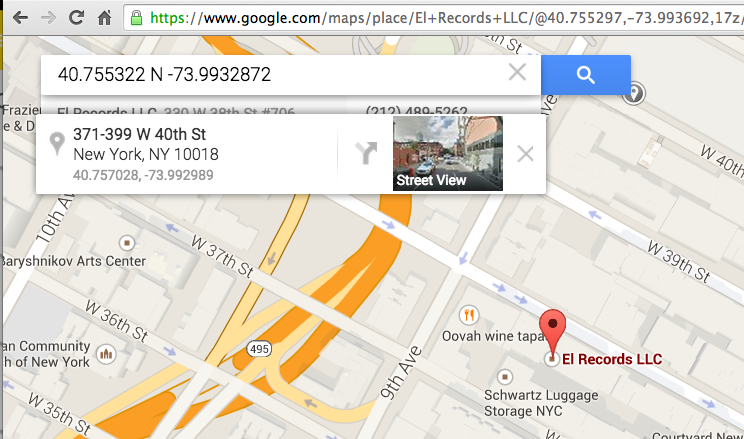The image size is (744, 439).
Task: Click the Route 495 highway shield
Action: click(x=259, y=349)
